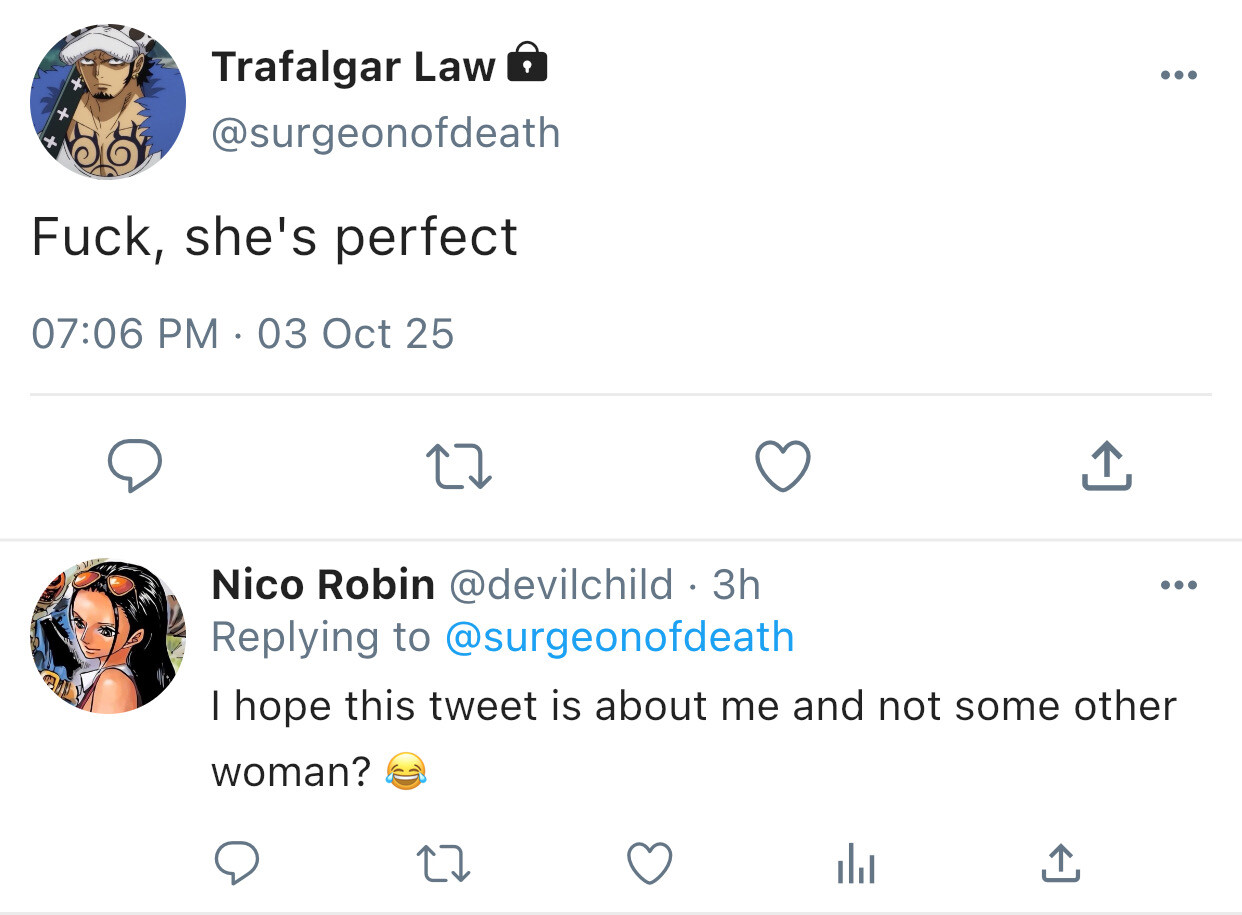The image size is (1242, 915).
Task: Retweet Nico Robin's reply
Action: tap(443, 863)
